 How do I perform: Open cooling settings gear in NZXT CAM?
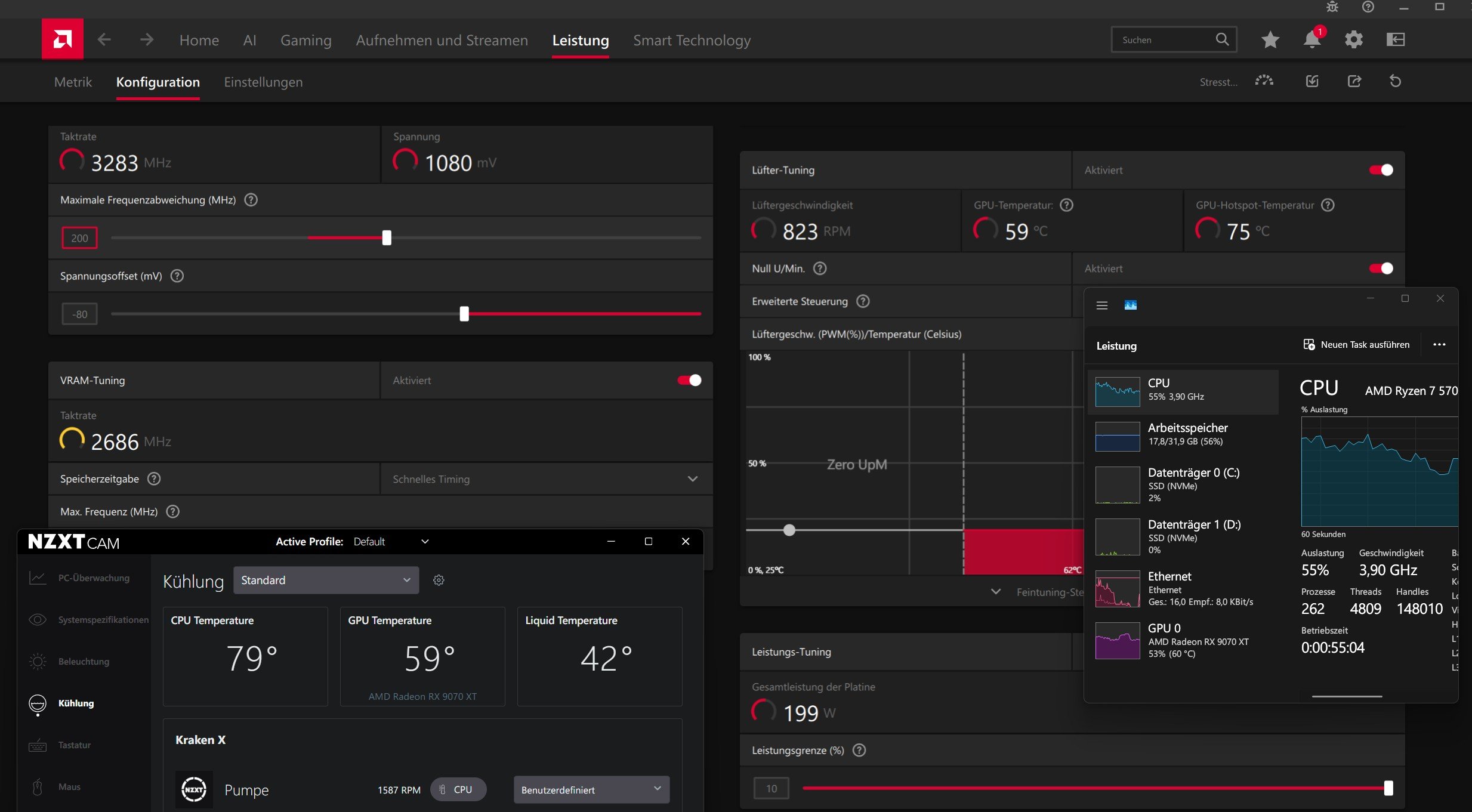pos(439,580)
